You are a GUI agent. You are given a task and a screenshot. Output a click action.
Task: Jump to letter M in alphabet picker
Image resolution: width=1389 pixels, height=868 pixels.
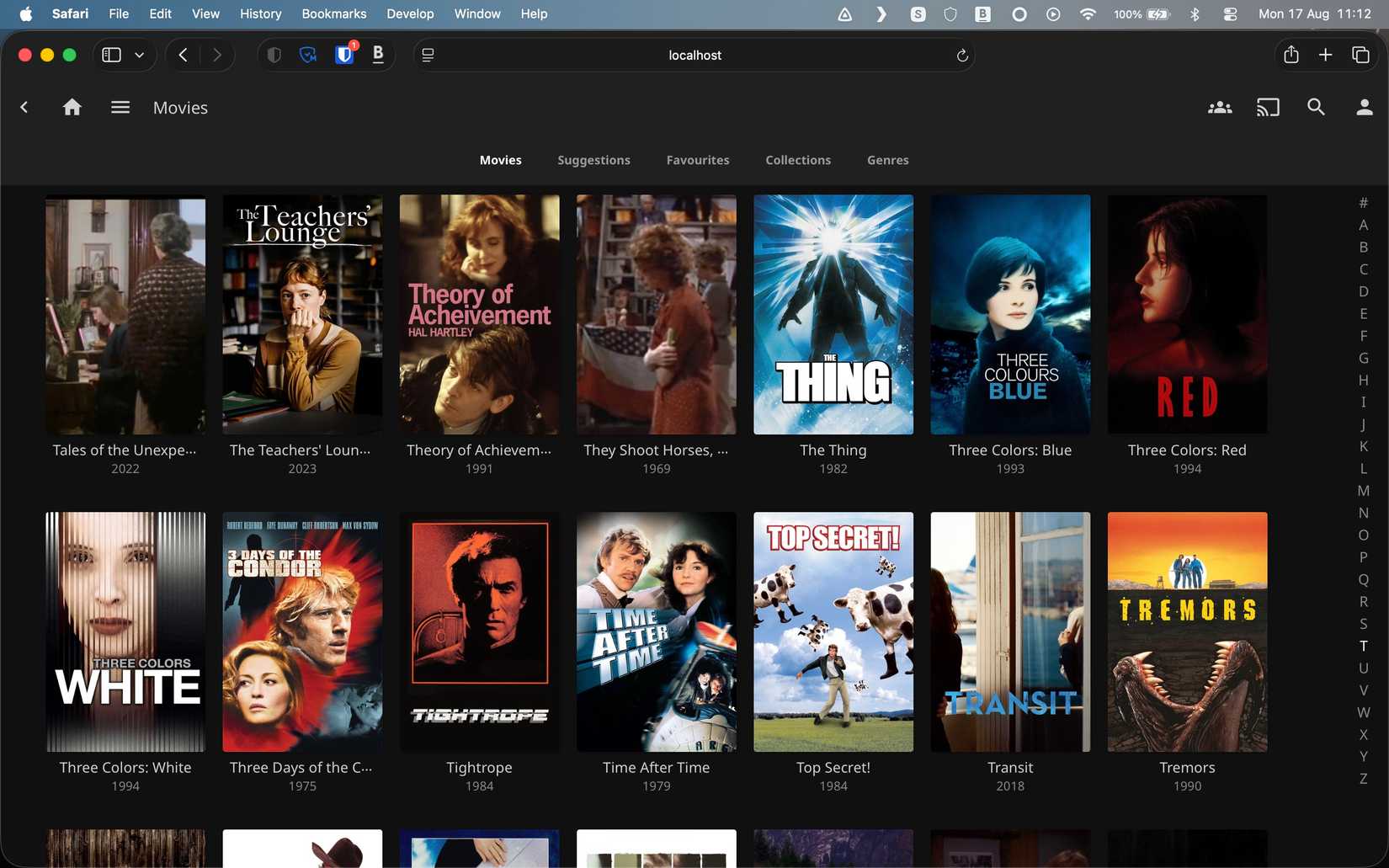coord(1364,491)
